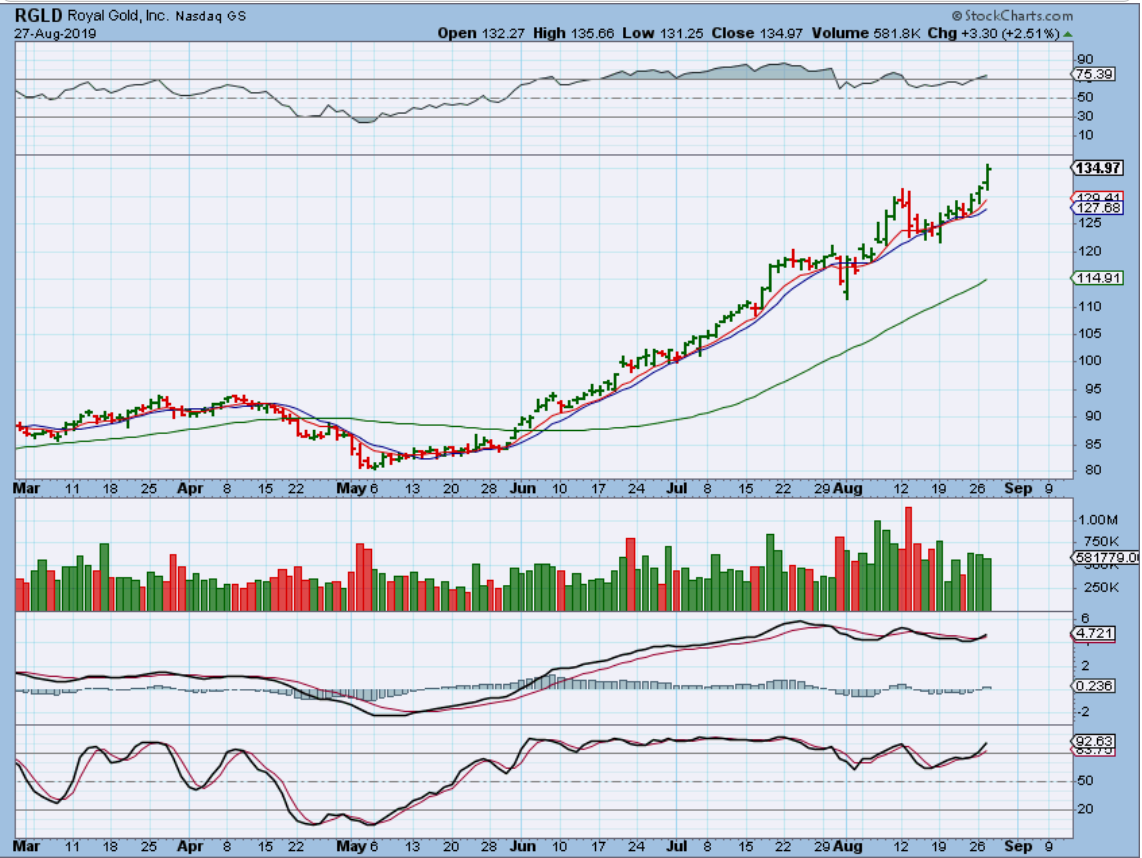Click the 'High 135.66' value
This screenshot has height=858, width=1142.
coord(573,34)
